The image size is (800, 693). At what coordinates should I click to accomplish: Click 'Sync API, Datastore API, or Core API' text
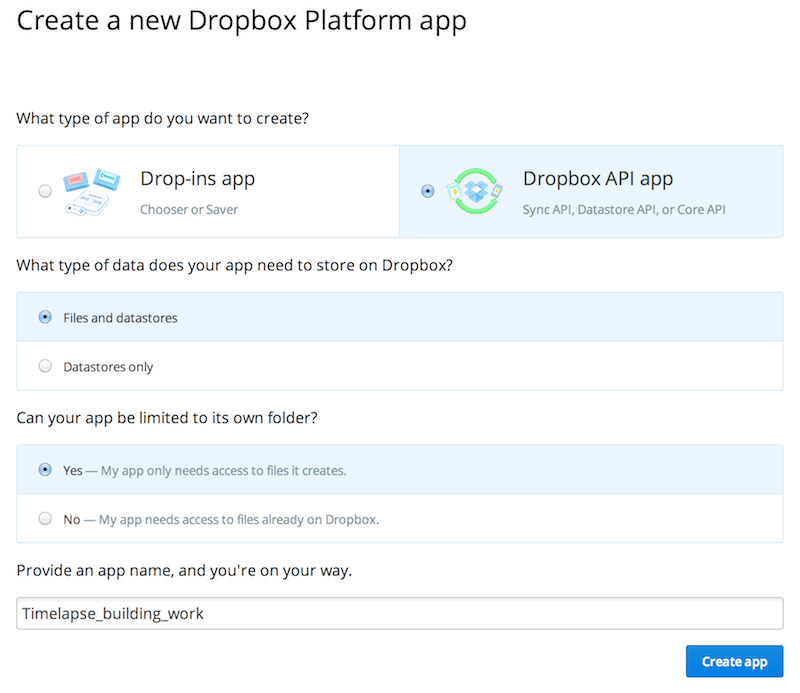[x=624, y=210]
